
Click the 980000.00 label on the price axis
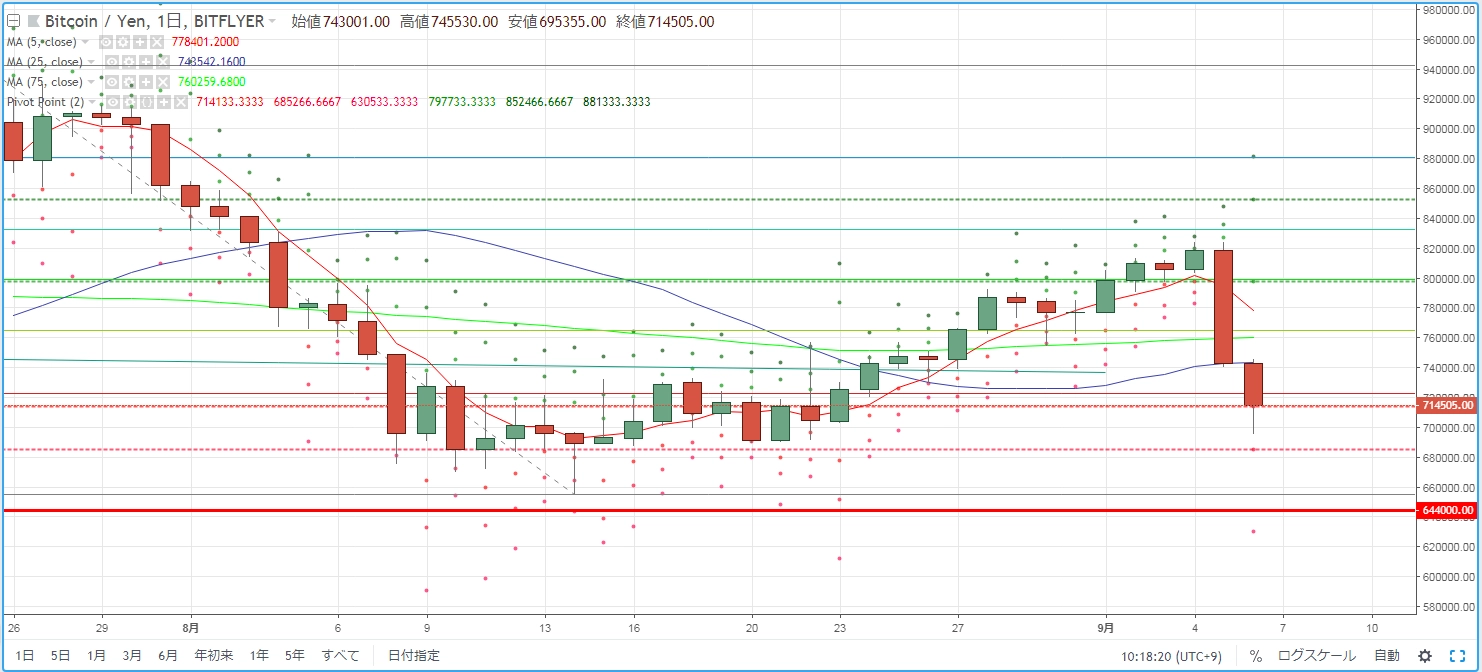pyautogui.click(x=1446, y=10)
